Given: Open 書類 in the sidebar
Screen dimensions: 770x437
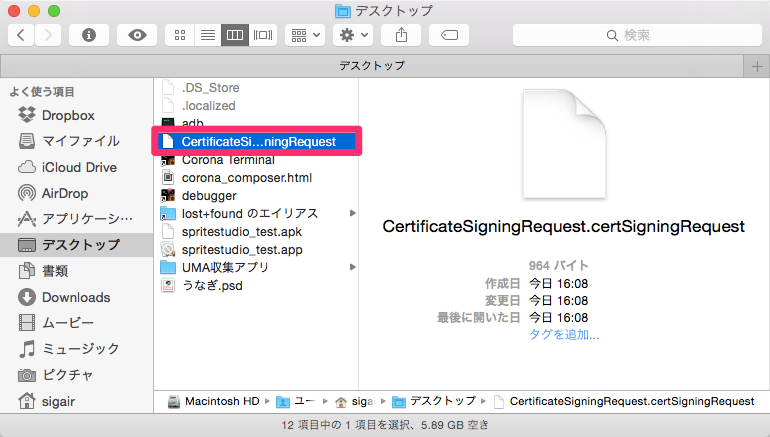Looking at the screenshot, I should click(55, 271).
